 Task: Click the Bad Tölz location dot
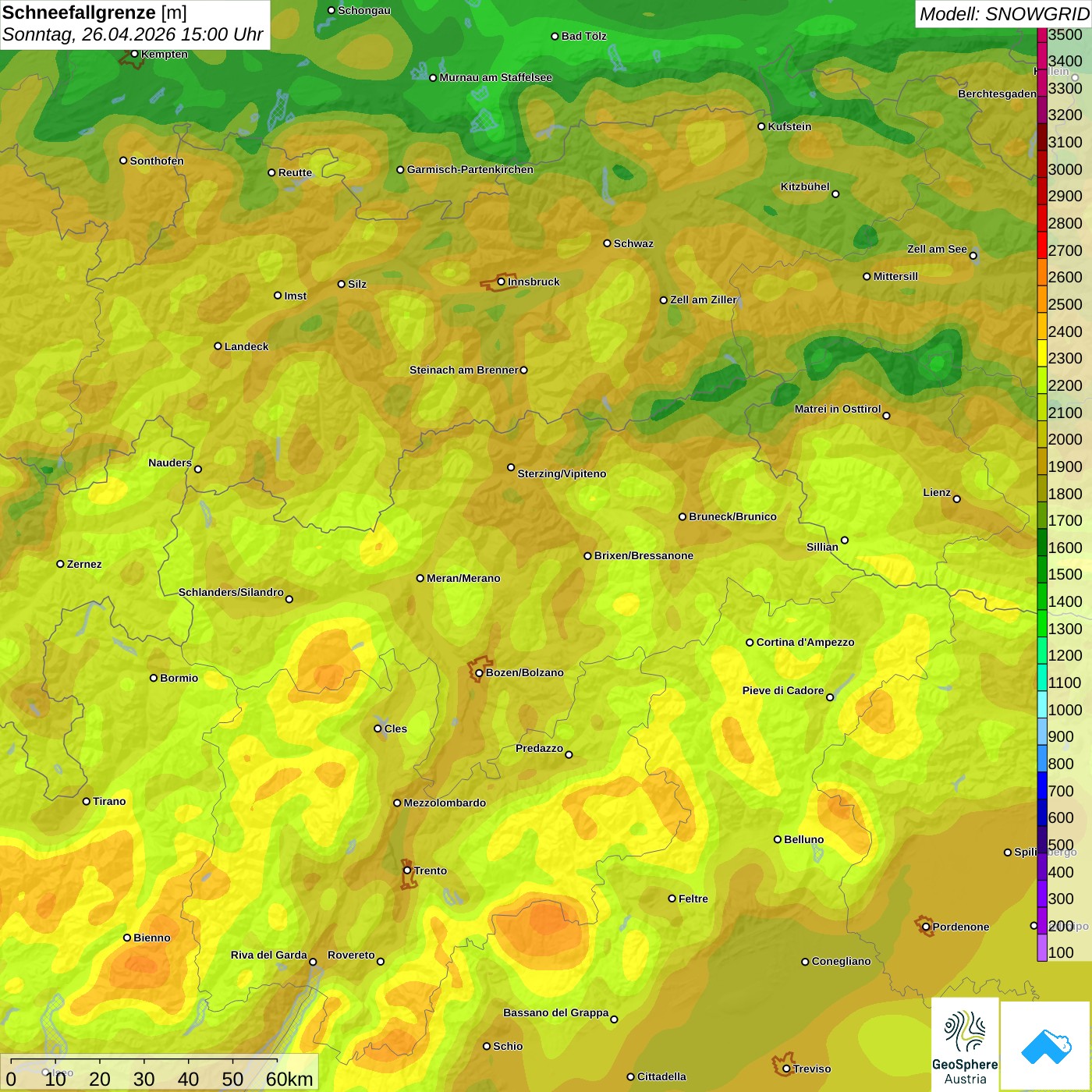point(555,36)
